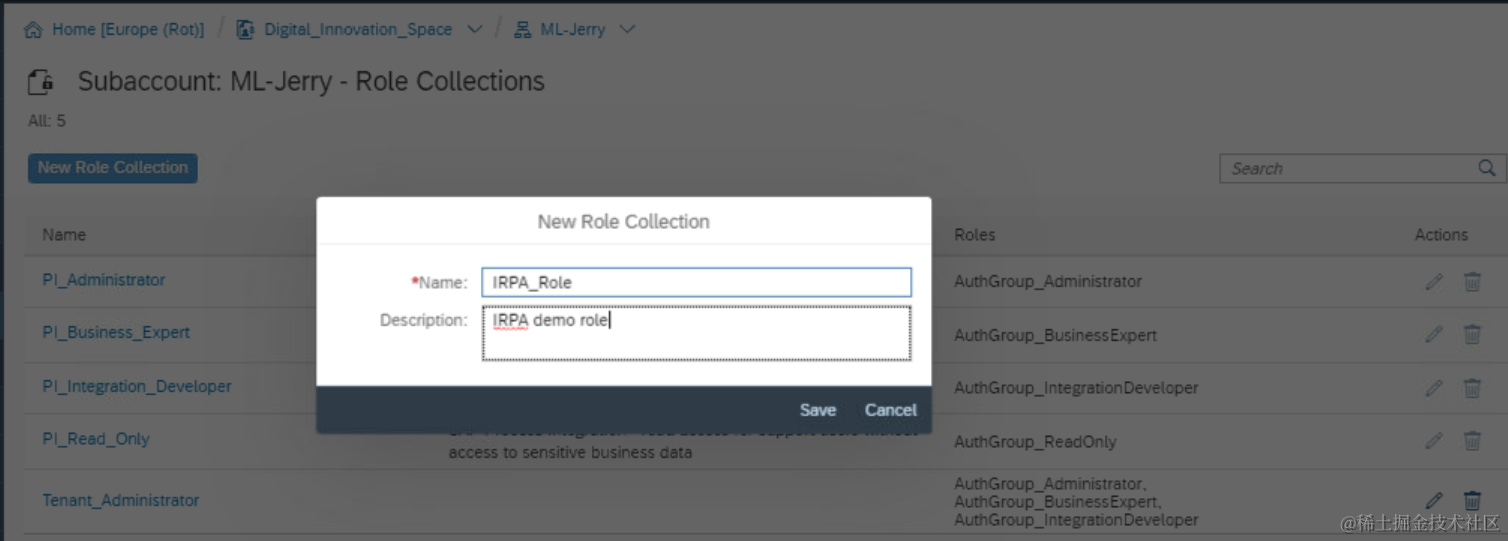
Task: Click the New Role Collection button
Action: (113, 168)
